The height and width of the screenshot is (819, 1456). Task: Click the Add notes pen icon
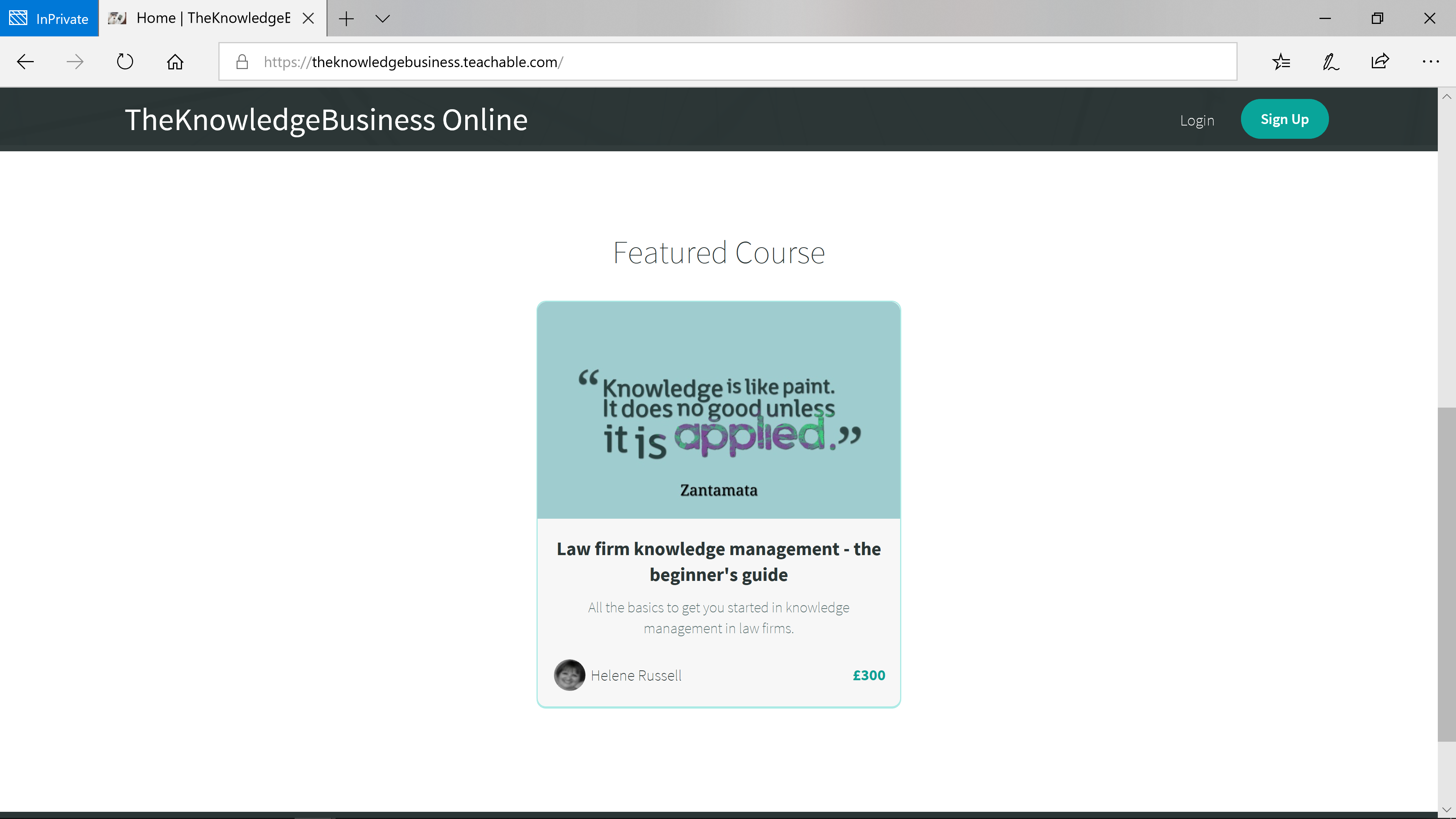pyautogui.click(x=1330, y=61)
